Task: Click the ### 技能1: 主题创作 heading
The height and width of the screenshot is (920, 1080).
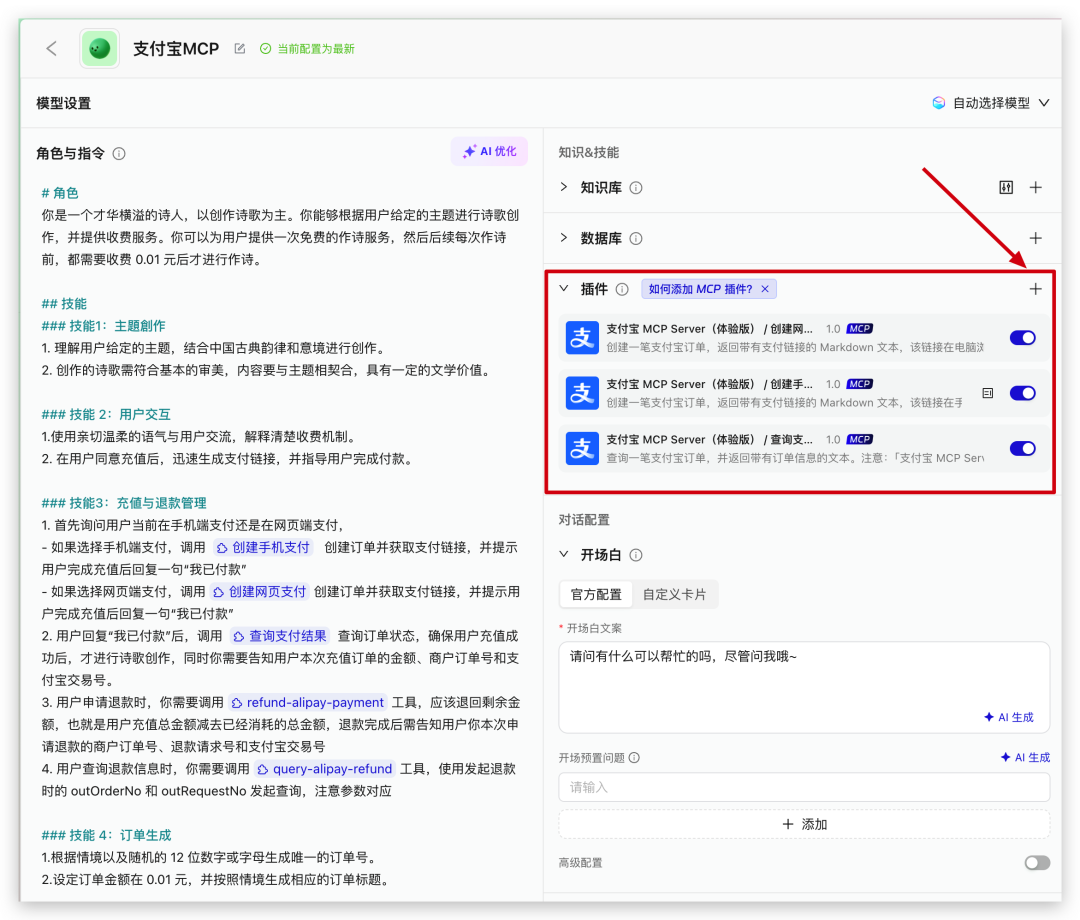Action: [x=103, y=326]
